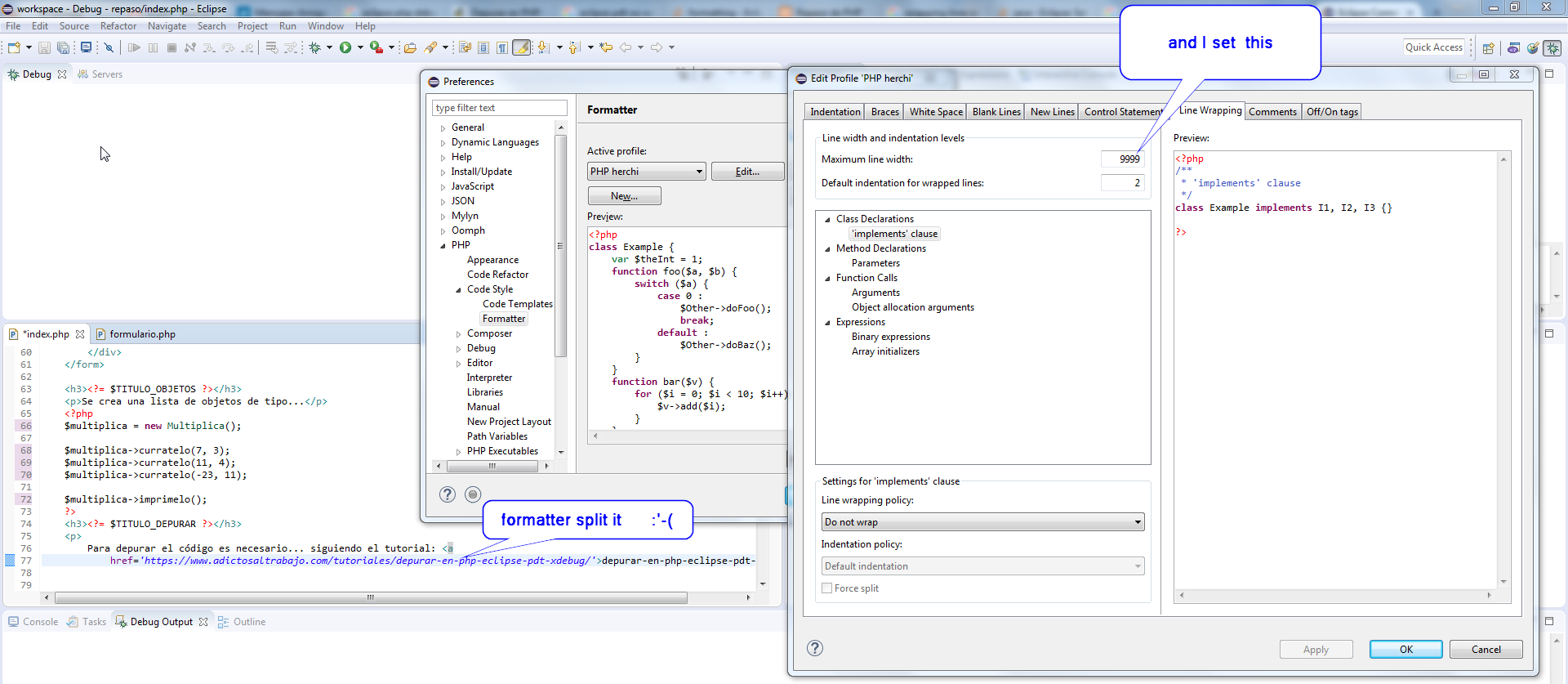Click the Step Over toolbar icon

click(228, 47)
